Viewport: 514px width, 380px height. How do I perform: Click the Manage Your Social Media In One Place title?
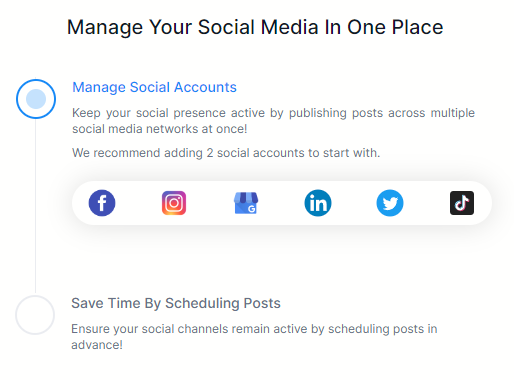coord(255,27)
